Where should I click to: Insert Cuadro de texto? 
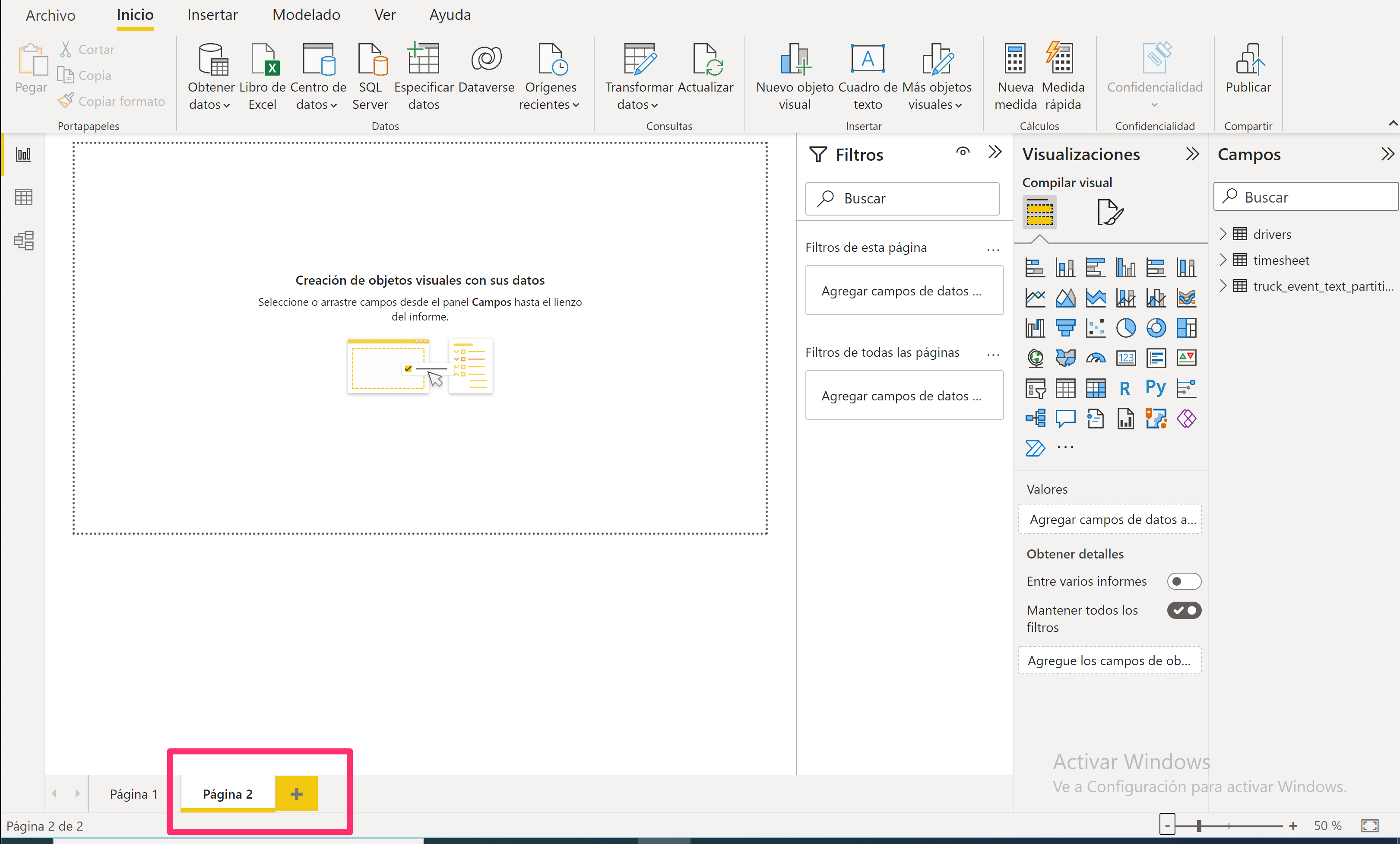[868, 77]
